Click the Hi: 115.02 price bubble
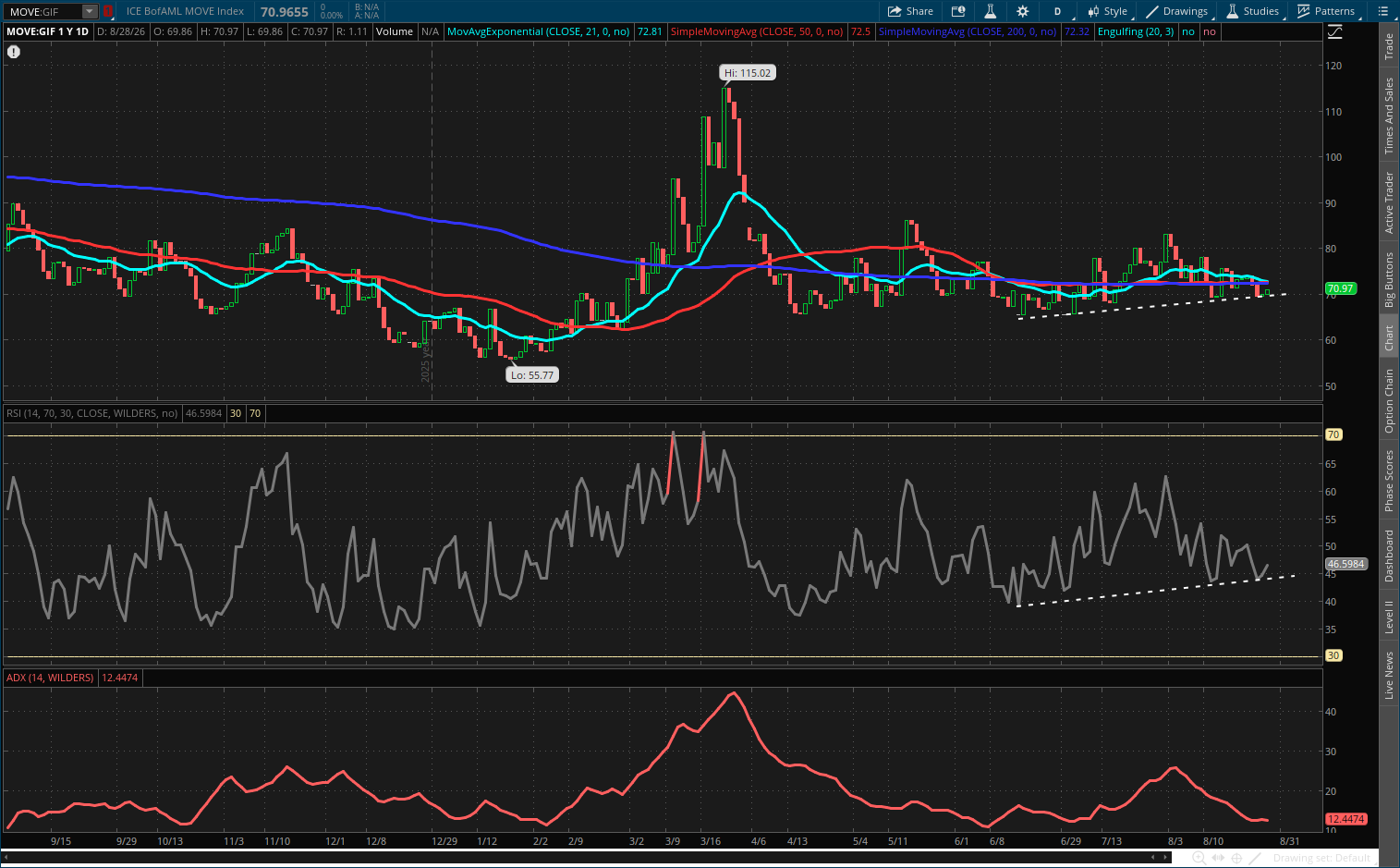 (748, 72)
